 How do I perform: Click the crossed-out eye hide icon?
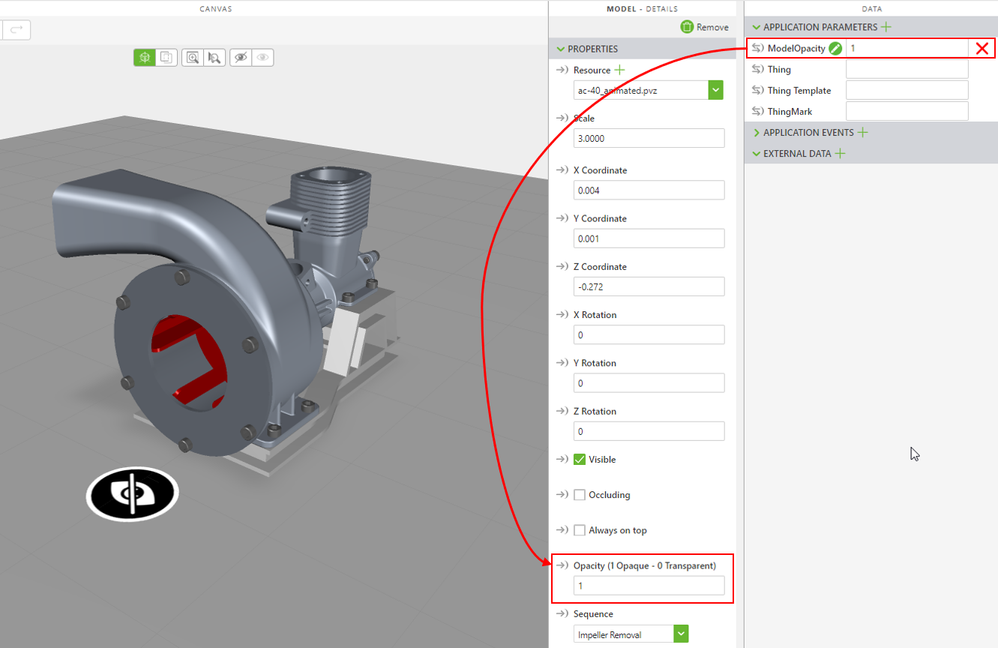pos(240,58)
